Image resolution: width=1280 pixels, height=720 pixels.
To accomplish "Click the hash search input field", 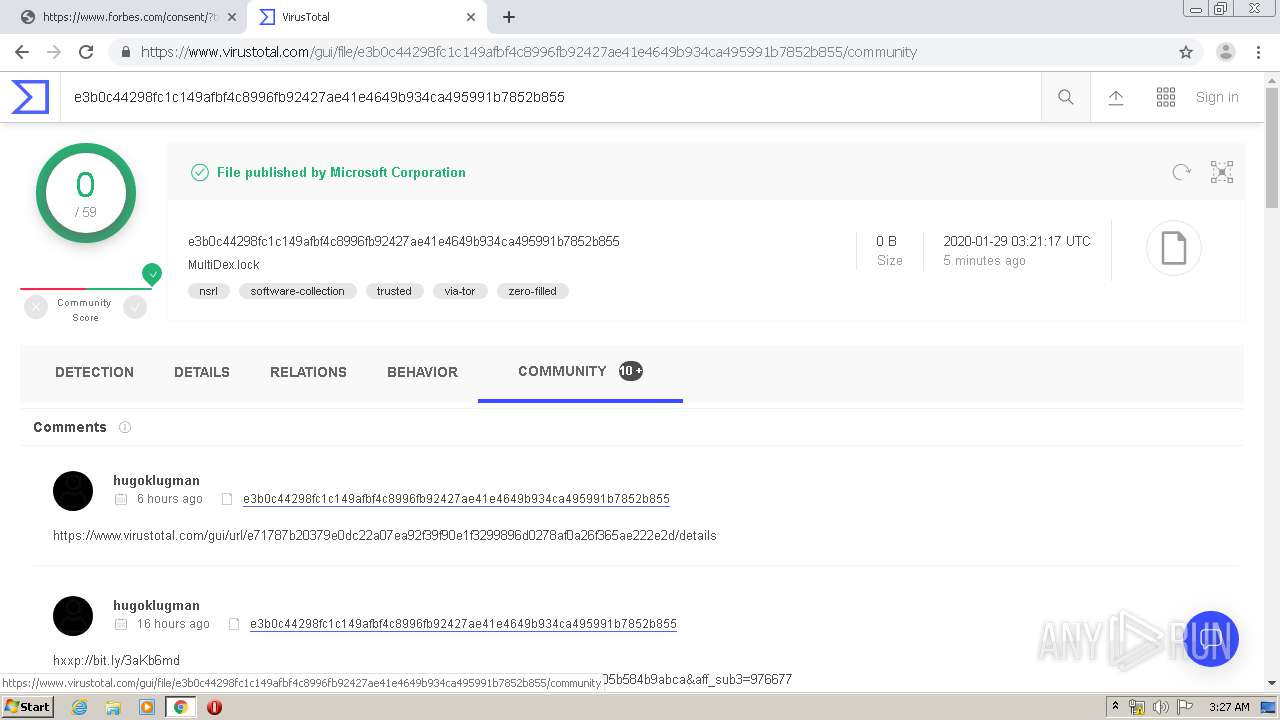I will point(550,97).
